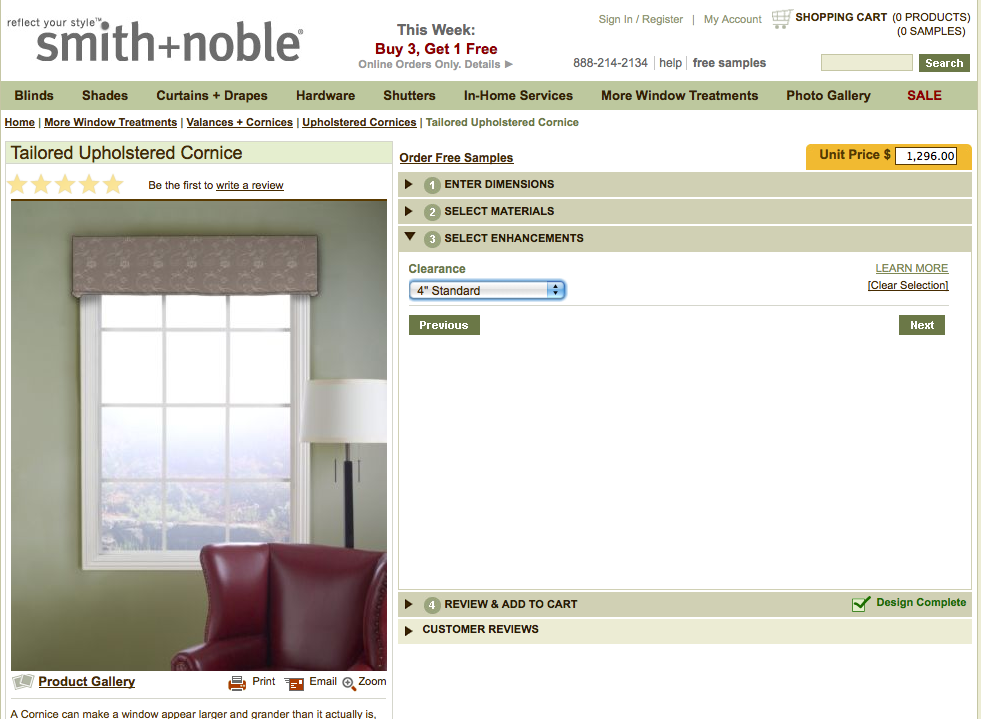The height and width of the screenshot is (719, 981).
Task: Click the fifth rating star
Action: pos(113,185)
